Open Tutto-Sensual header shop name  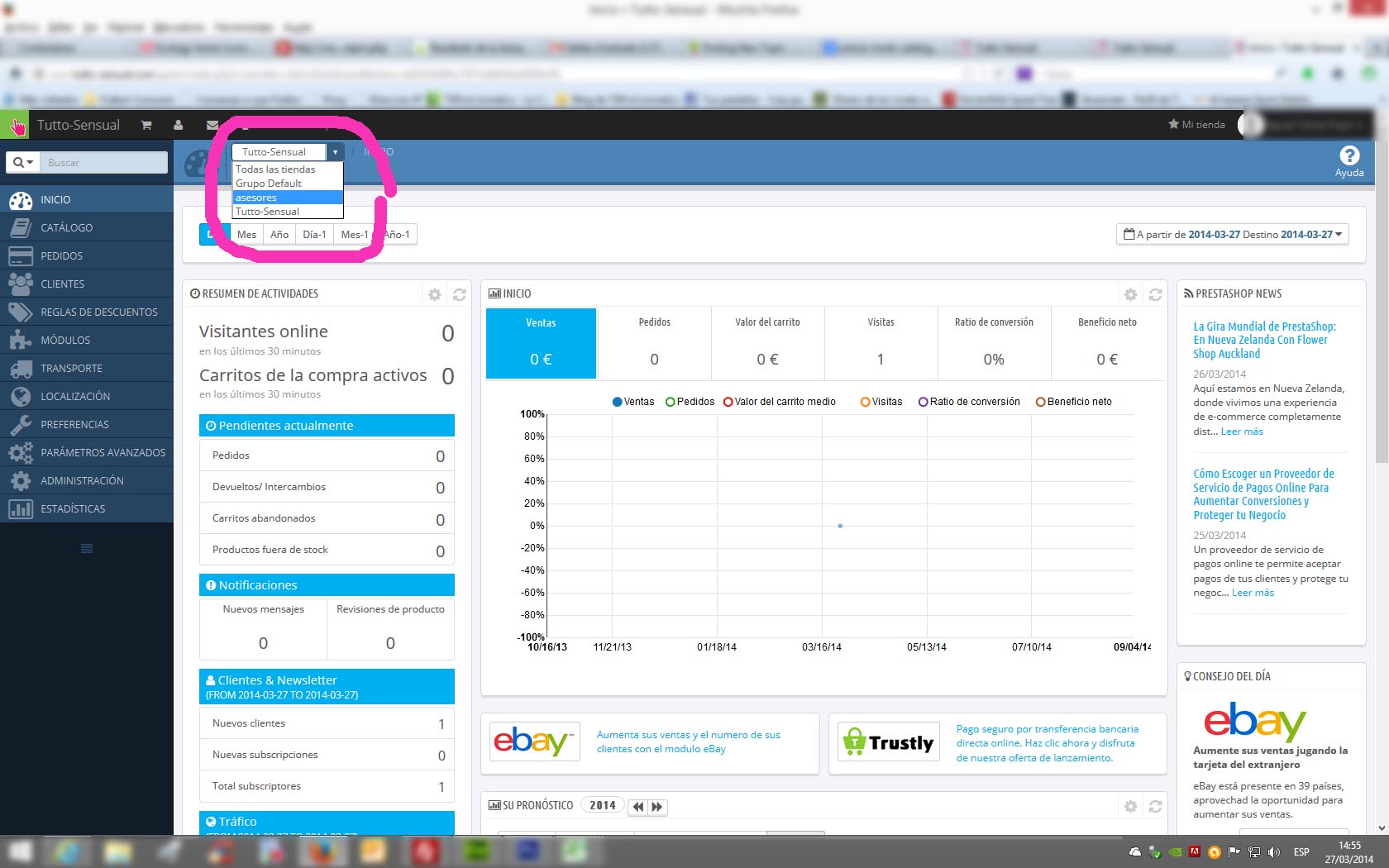tap(79, 125)
